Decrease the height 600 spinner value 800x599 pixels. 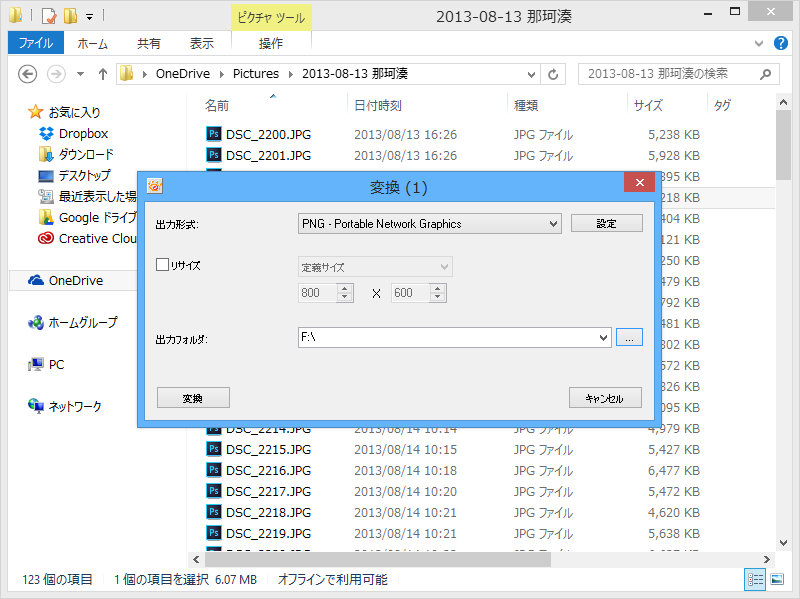(x=437, y=297)
